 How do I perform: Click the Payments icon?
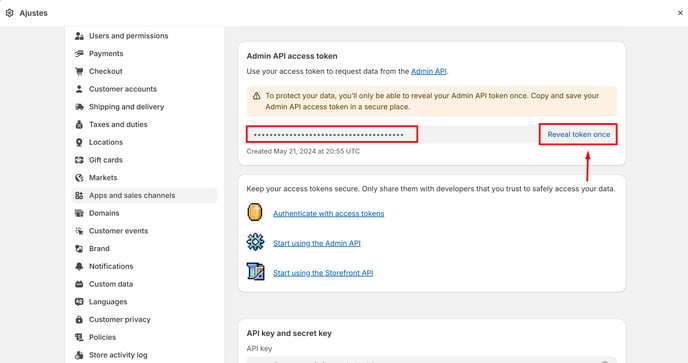click(79, 54)
